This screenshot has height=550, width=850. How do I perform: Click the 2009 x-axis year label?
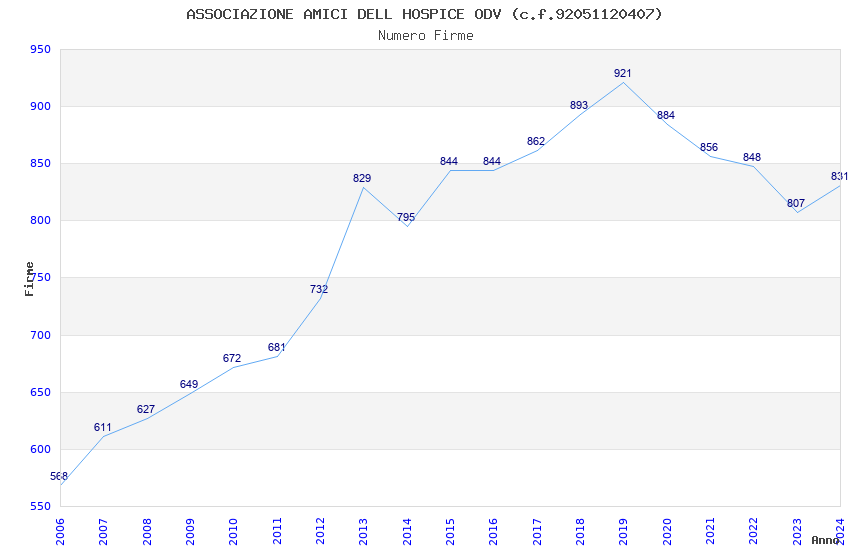click(x=190, y=532)
